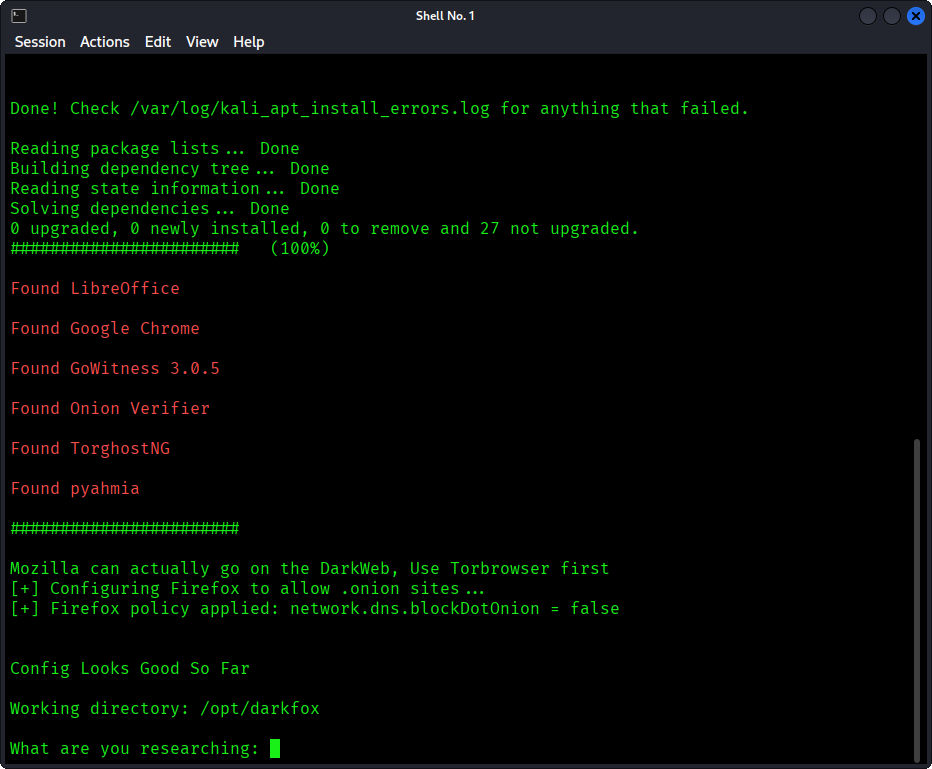Image resolution: width=932 pixels, height=769 pixels.
Task: Click the 'Found Onion Verifier' line
Action: (x=110, y=409)
